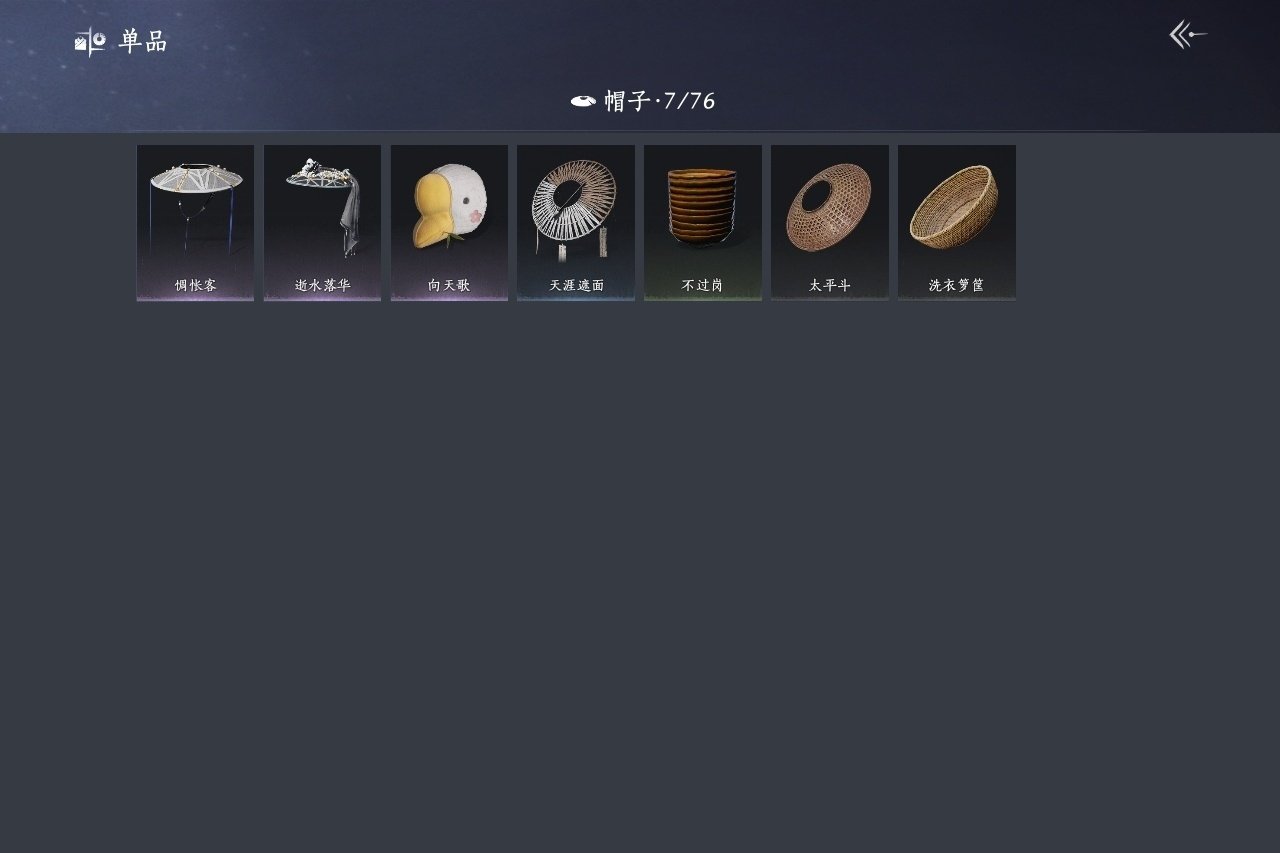
Task: Click the 不过岗 item name label
Action: (702, 285)
